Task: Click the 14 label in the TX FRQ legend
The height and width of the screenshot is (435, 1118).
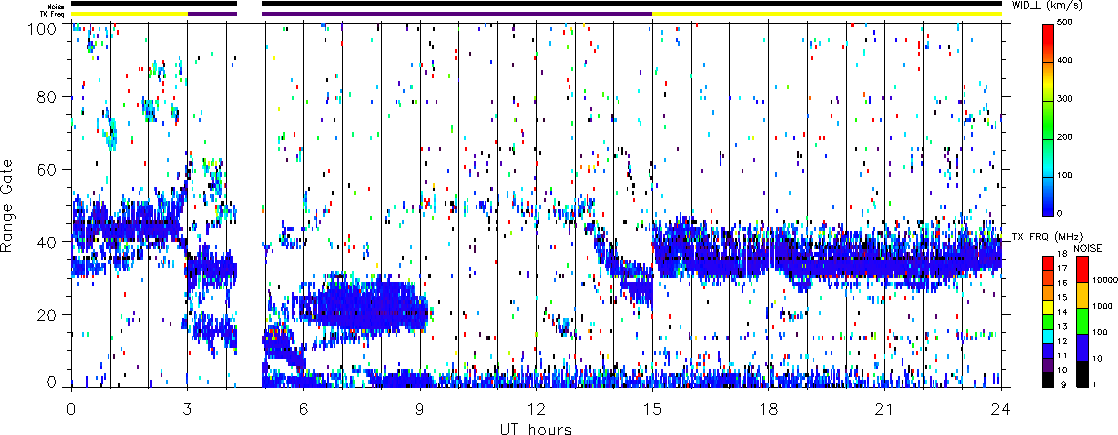Action: point(1061,312)
